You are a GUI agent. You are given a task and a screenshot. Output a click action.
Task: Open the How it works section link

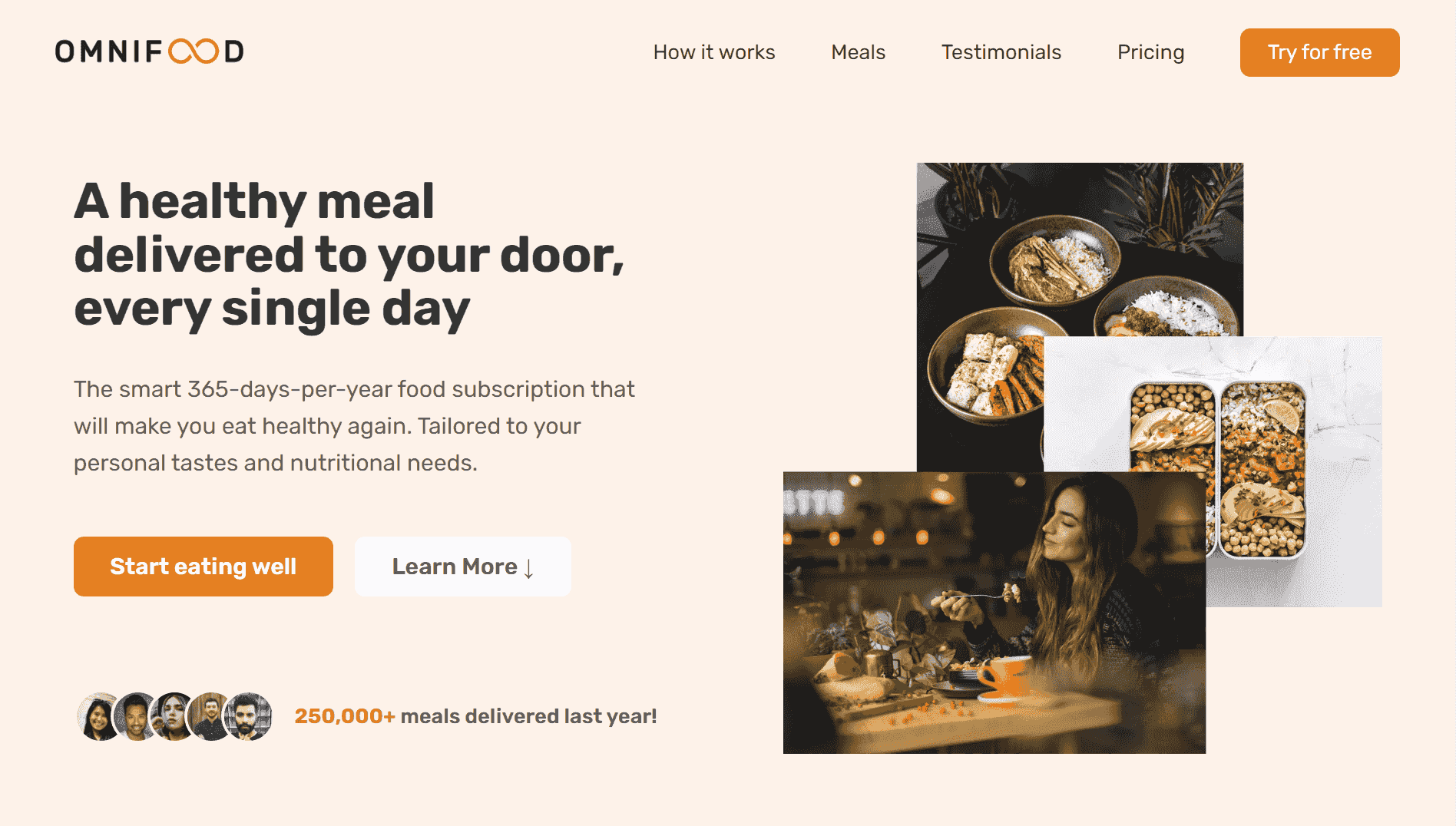714,52
